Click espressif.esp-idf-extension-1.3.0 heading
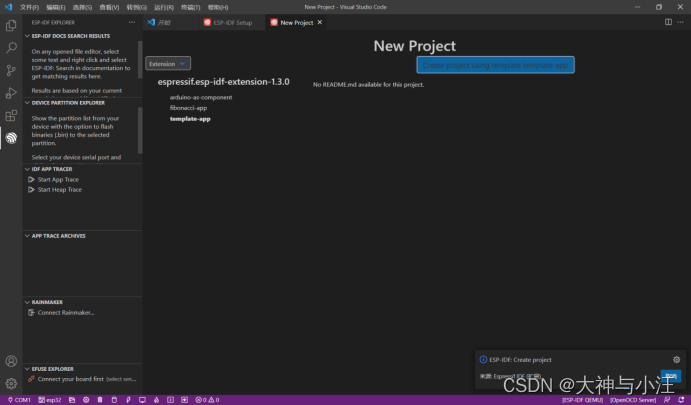This screenshot has width=691, height=405. 223,82
